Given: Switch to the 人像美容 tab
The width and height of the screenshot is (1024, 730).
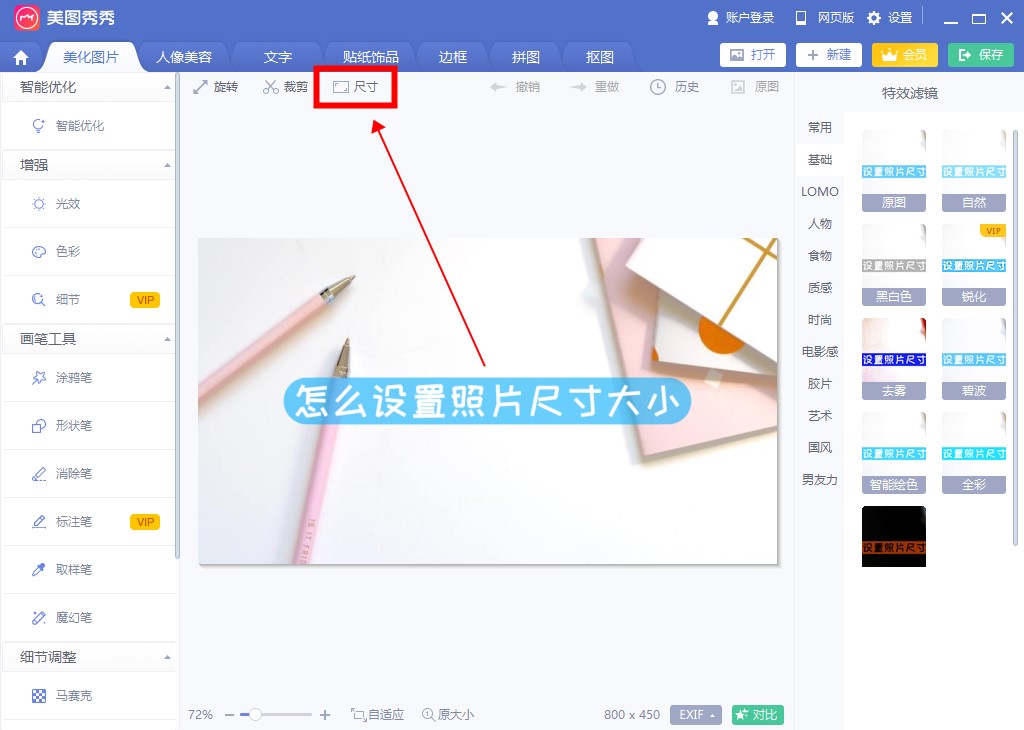Looking at the screenshot, I should click(x=184, y=57).
